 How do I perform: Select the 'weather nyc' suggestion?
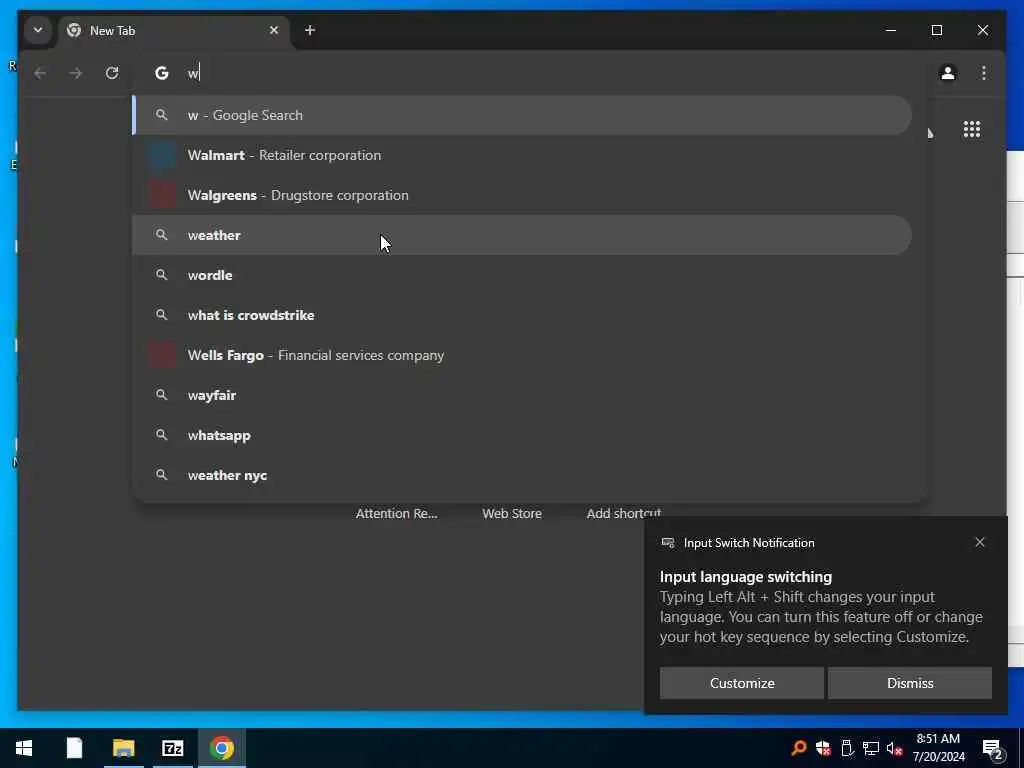[x=522, y=475]
